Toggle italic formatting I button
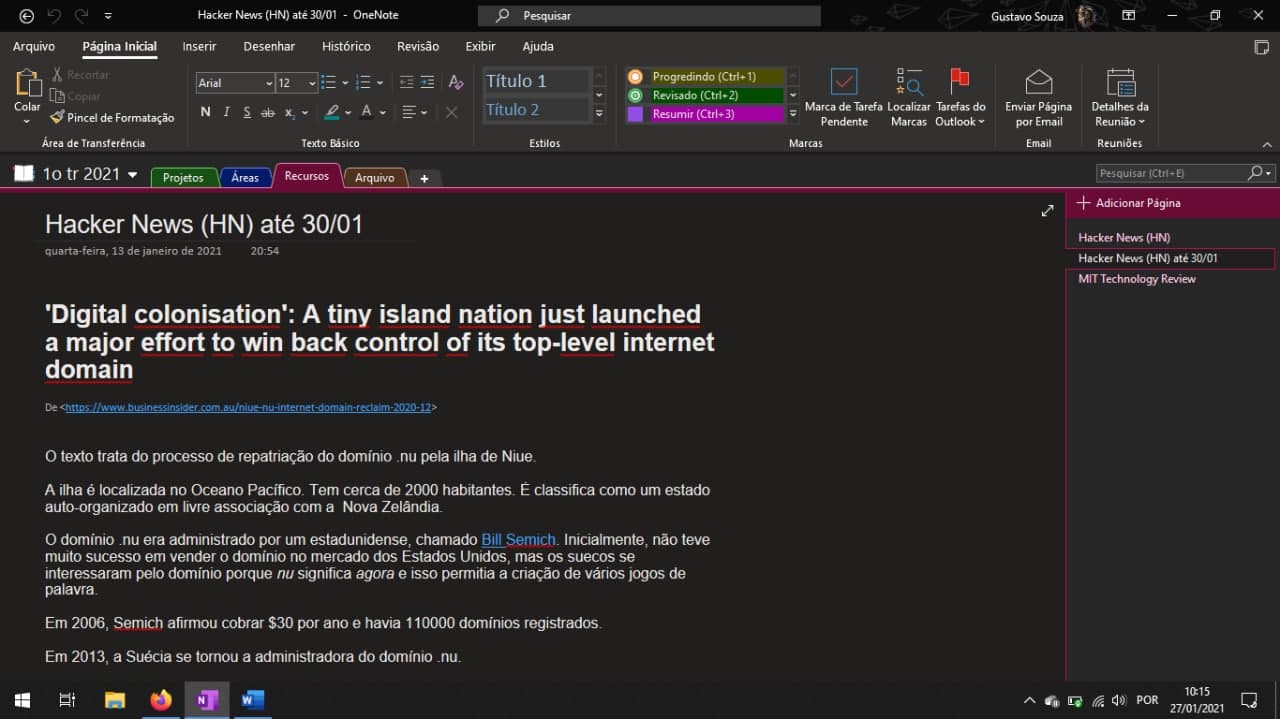1280x719 pixels. coord(227,112)
